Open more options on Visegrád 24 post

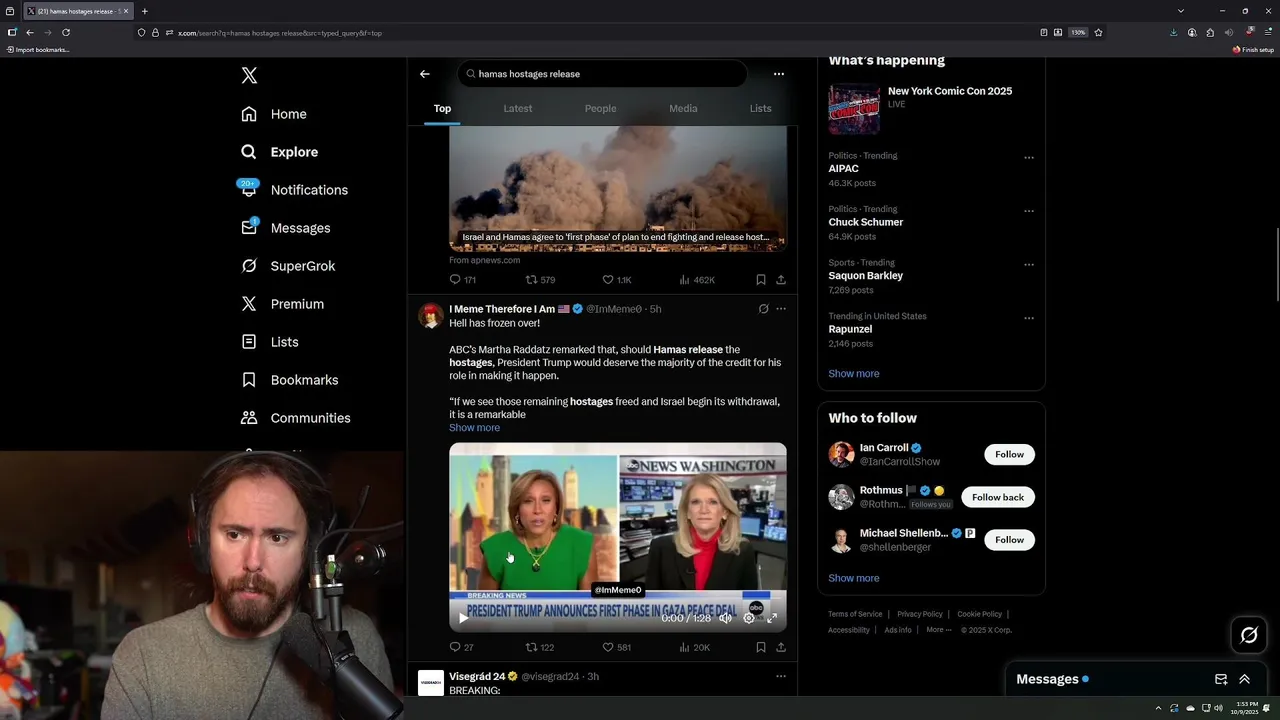point(781,677)
